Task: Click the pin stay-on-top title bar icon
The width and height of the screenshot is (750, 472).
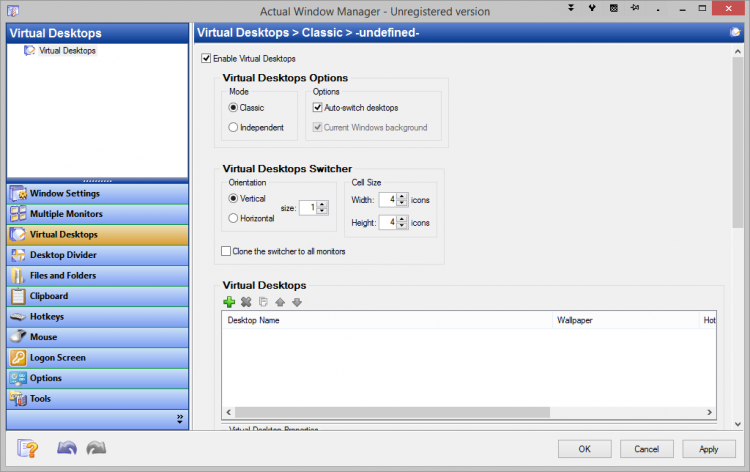Action: [635, 8]
